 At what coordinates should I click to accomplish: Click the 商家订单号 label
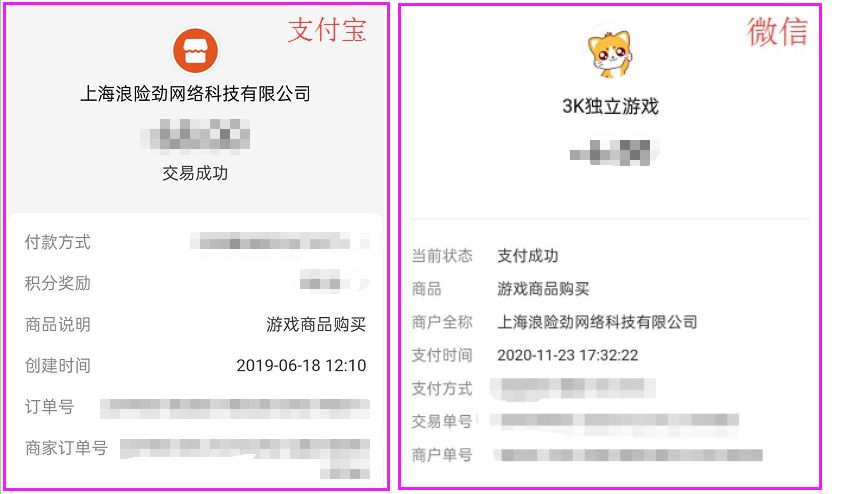pos(66,448)
